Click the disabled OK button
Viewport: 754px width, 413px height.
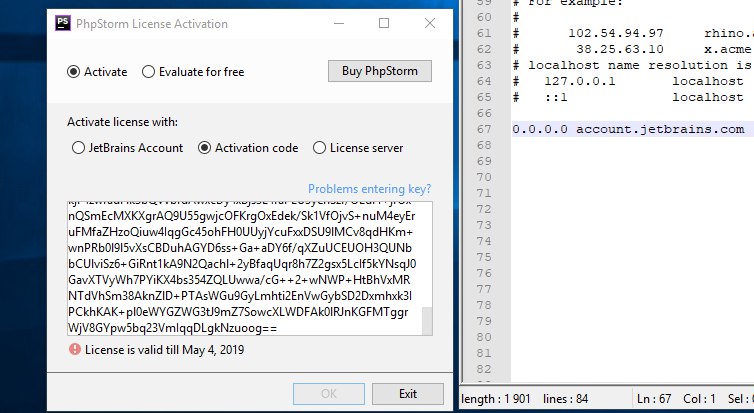click(x=329, y=394)
